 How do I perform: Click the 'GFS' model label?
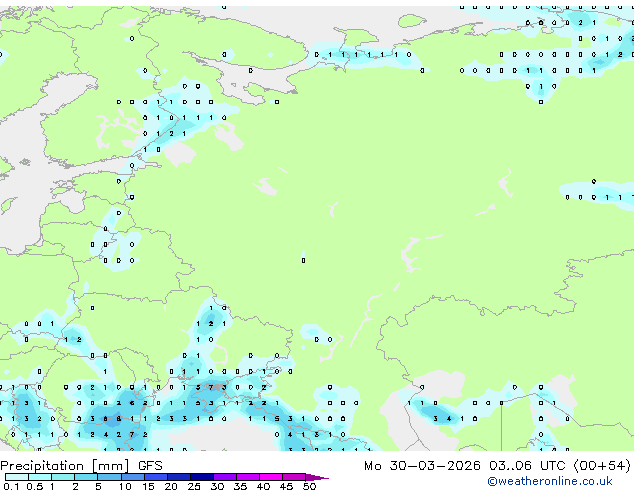[x=150, y=466]
